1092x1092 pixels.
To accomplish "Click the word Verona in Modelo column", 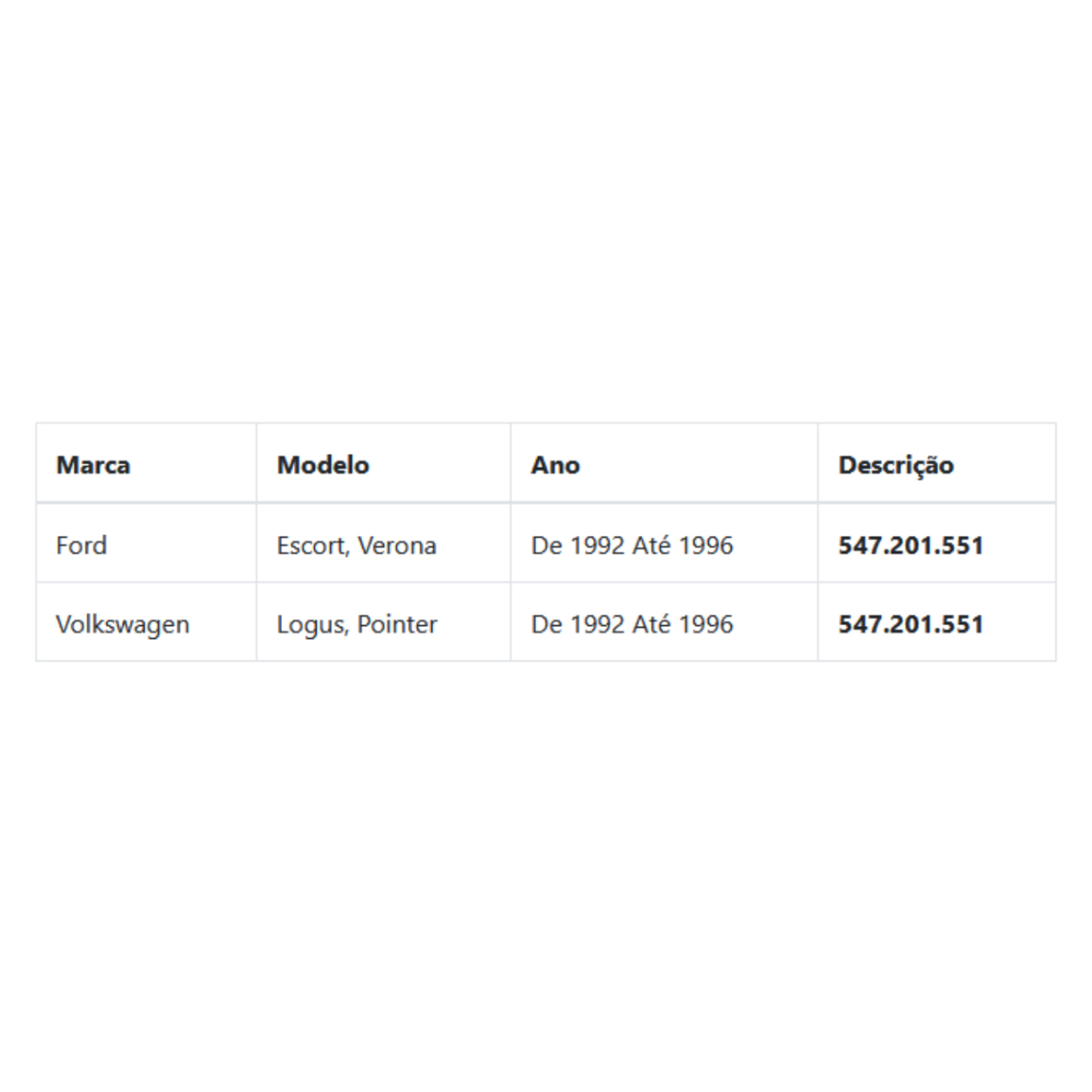I will [397, 545].
